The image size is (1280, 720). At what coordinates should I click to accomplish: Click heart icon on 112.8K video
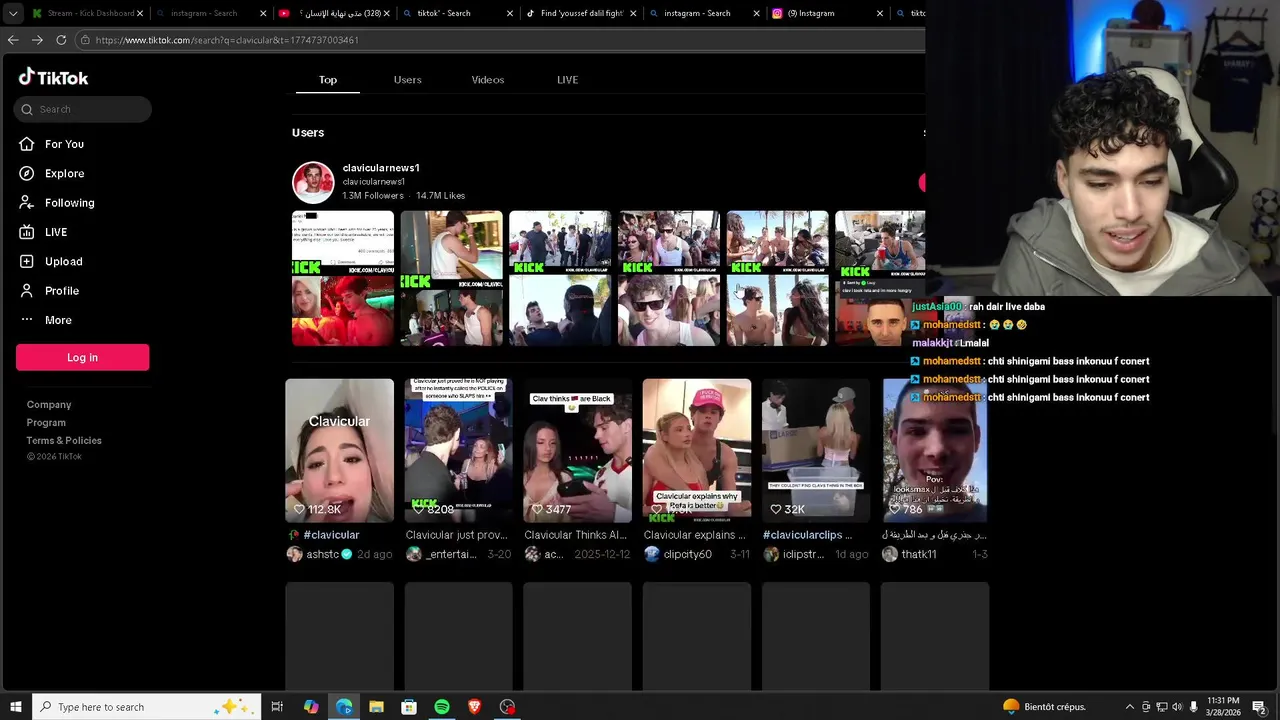299,509
